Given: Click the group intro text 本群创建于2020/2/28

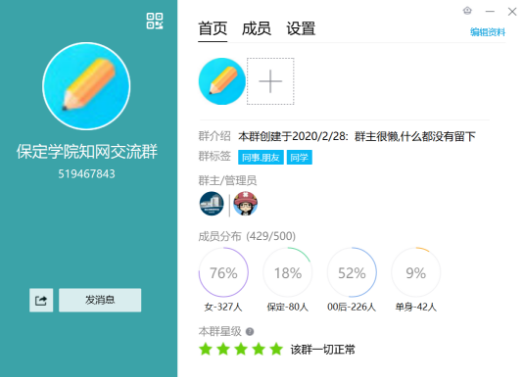Looking at the screenshot, I should click(293, 136).
